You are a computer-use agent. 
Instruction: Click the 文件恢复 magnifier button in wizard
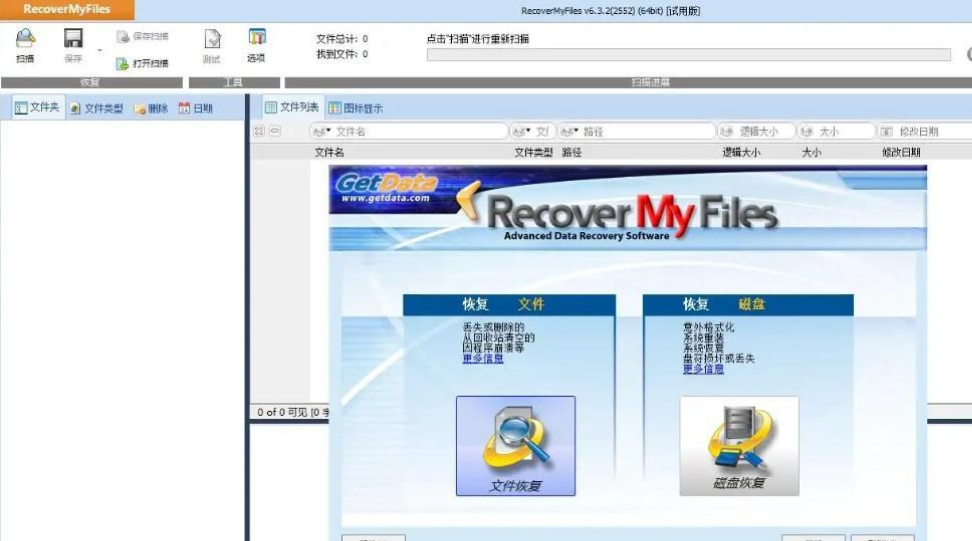(516, 446)
